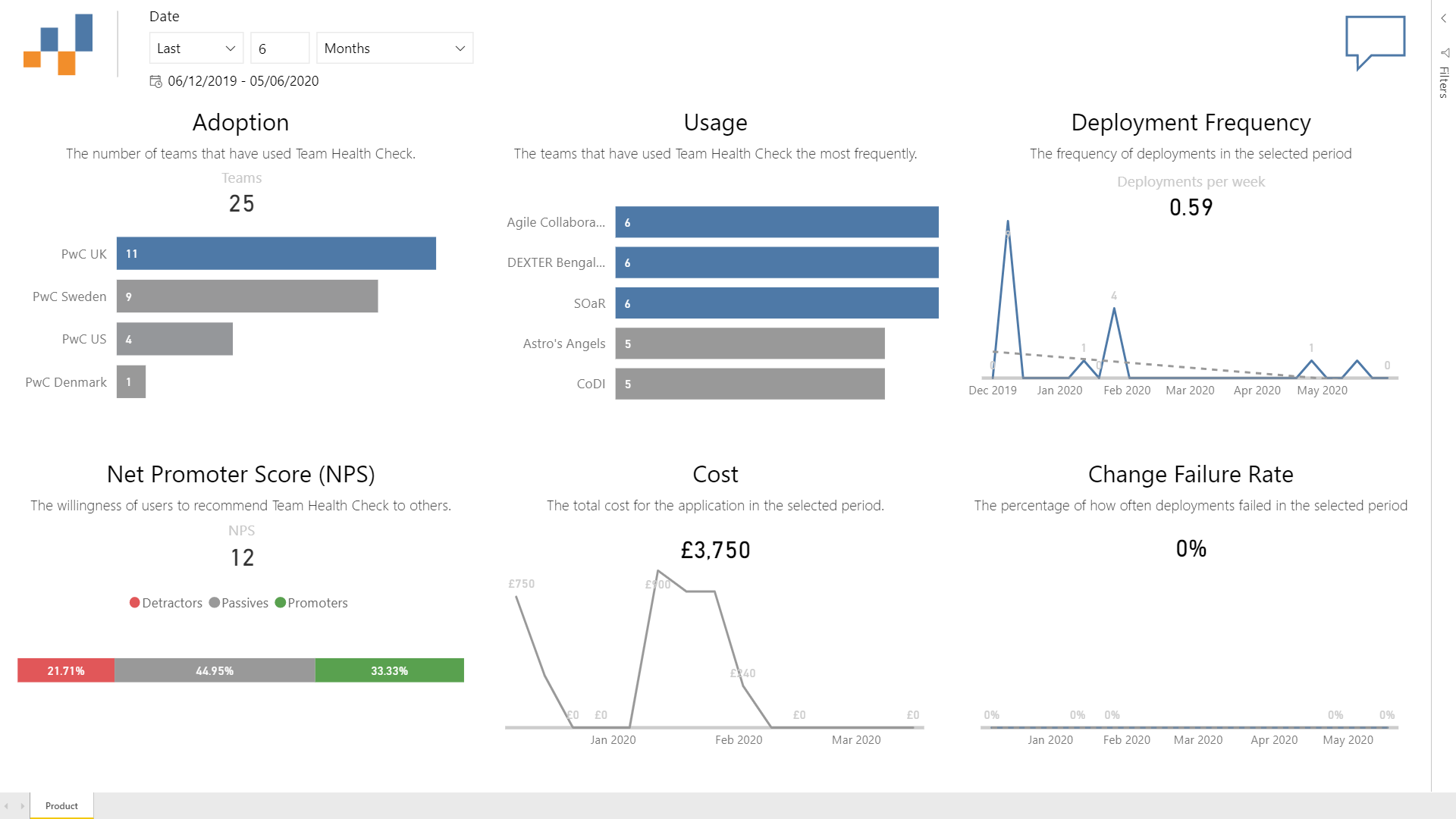Click the calendar icon beside the date range

tap(155, 81)
